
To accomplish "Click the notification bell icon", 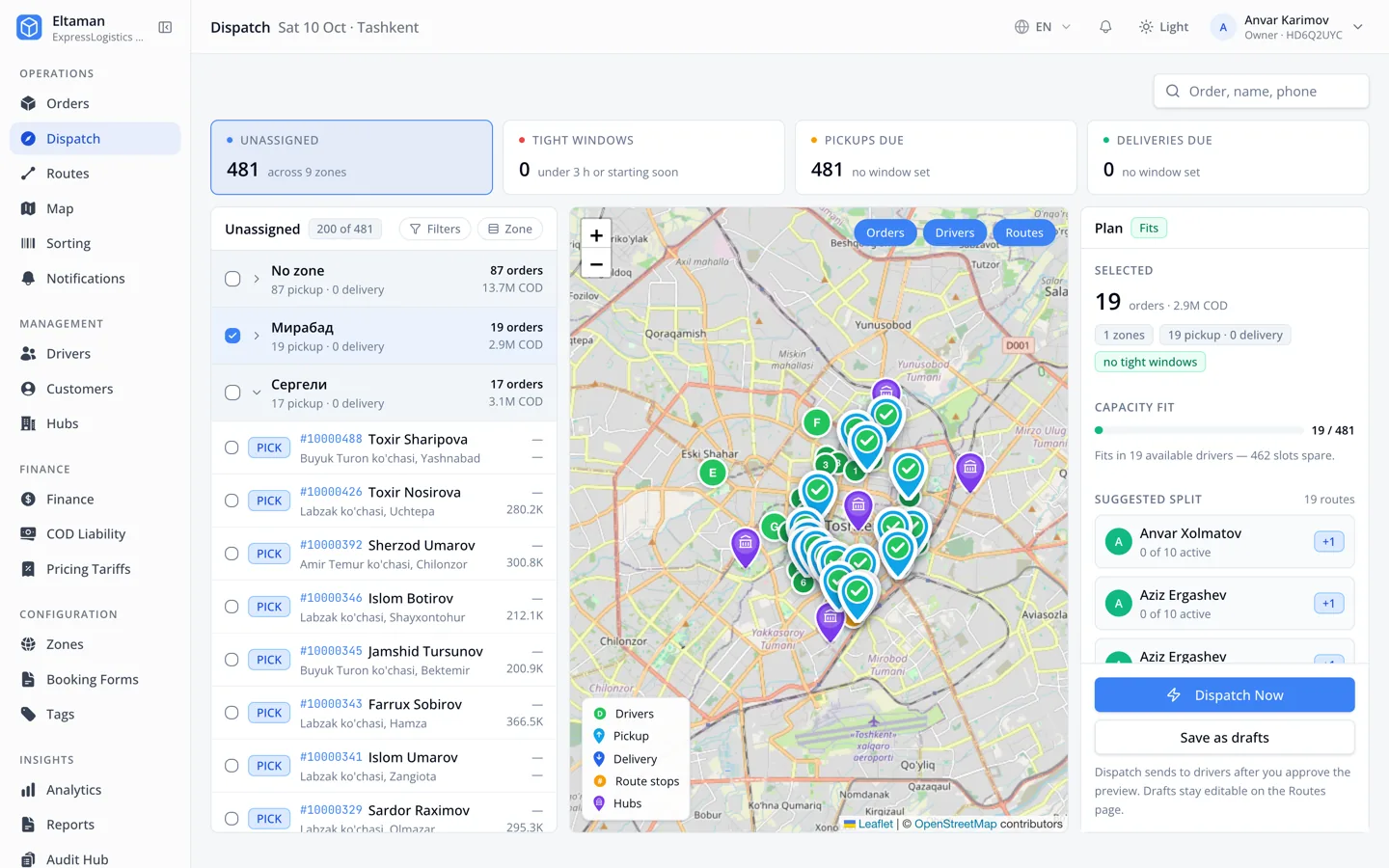I will click(x=1105, y=27).
